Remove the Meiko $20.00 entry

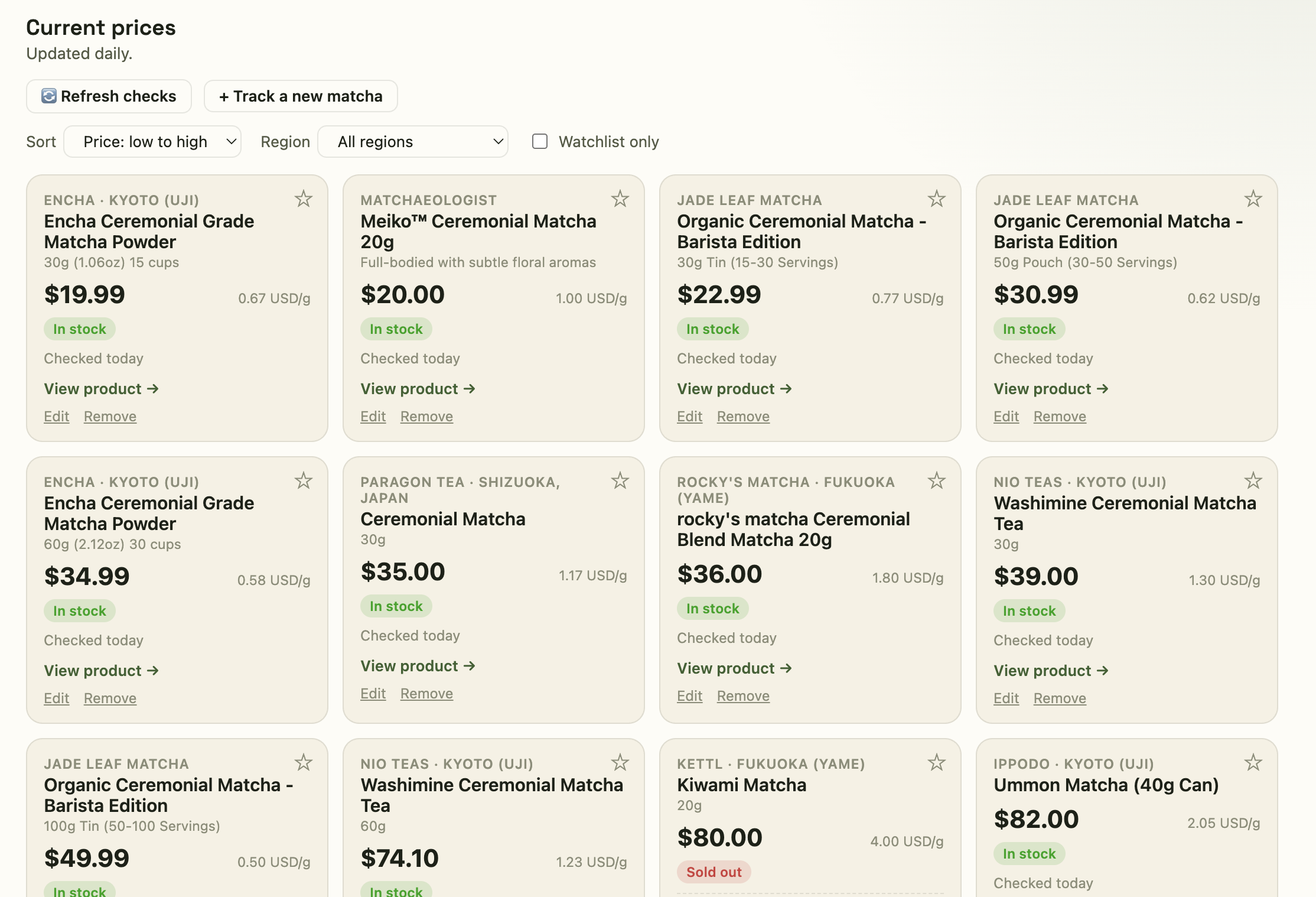point(426,417)
